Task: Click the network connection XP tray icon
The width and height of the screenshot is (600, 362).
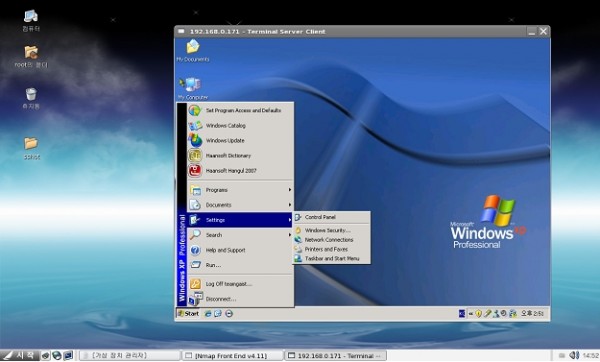Action: pyautogui.click(x=496, y=313)
